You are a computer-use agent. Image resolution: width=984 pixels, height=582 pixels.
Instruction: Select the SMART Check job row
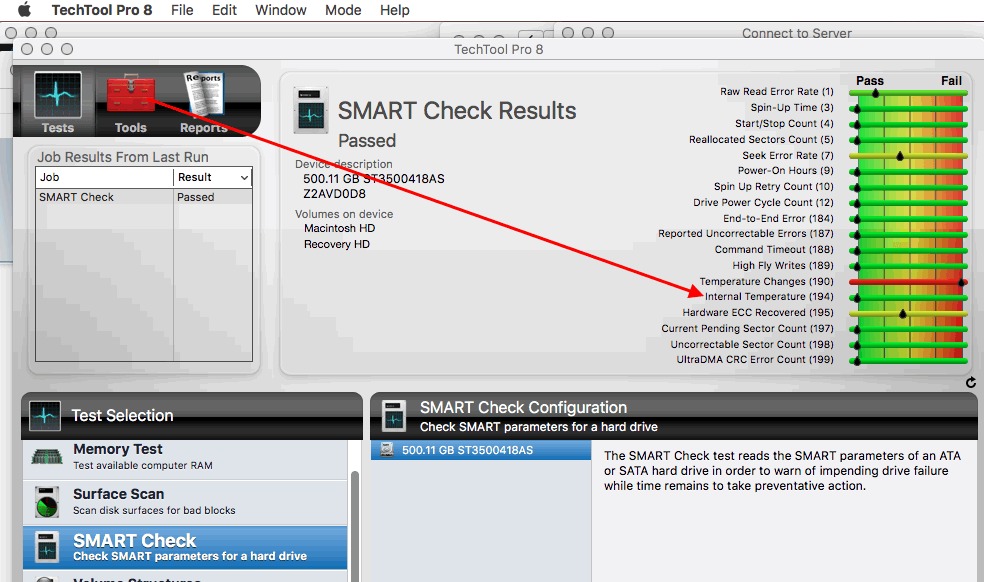point(144,197)
